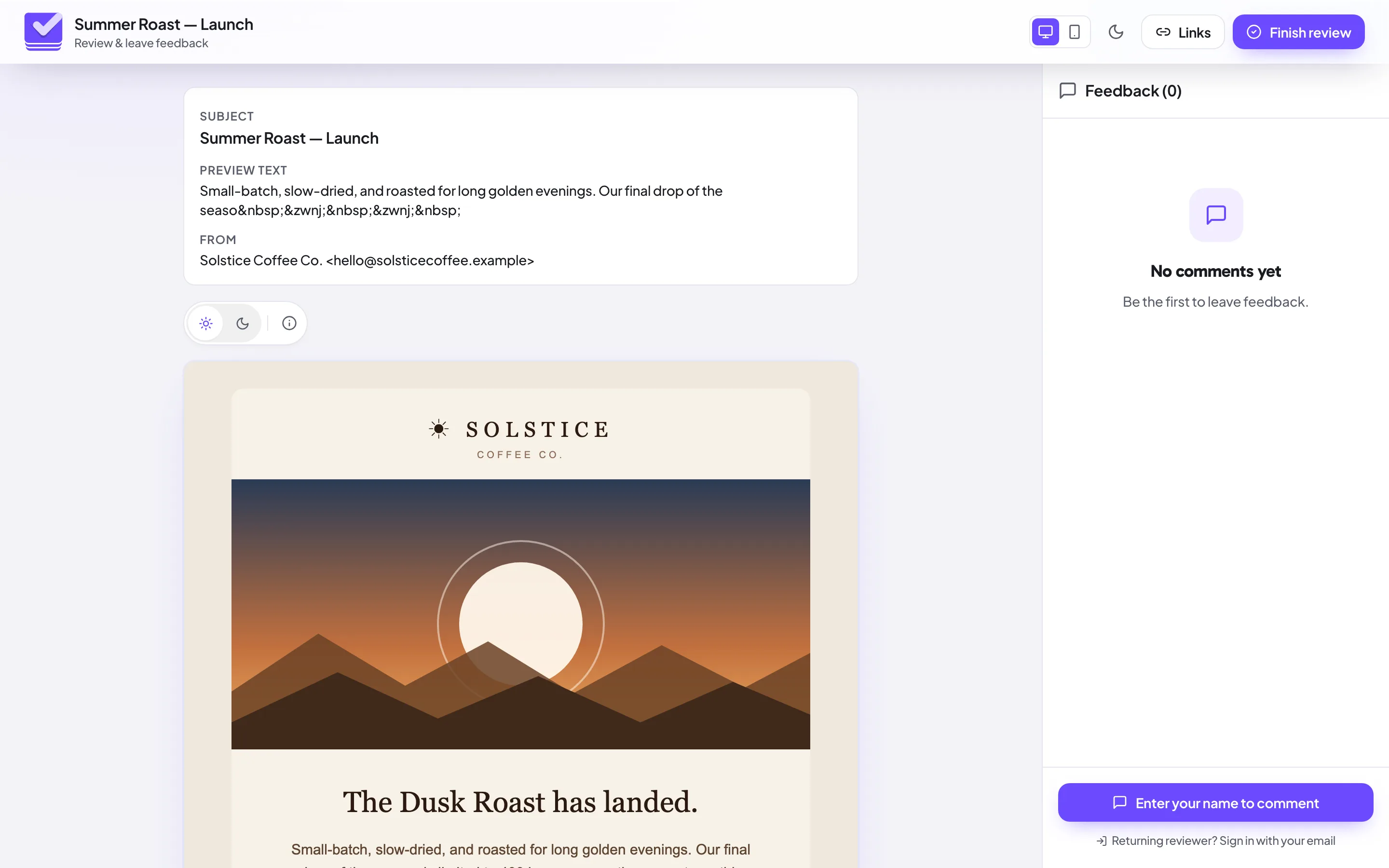The image size is (1389, 868).
Task: Click the header title Summer Roast — Launch
Action: point(163,24)
